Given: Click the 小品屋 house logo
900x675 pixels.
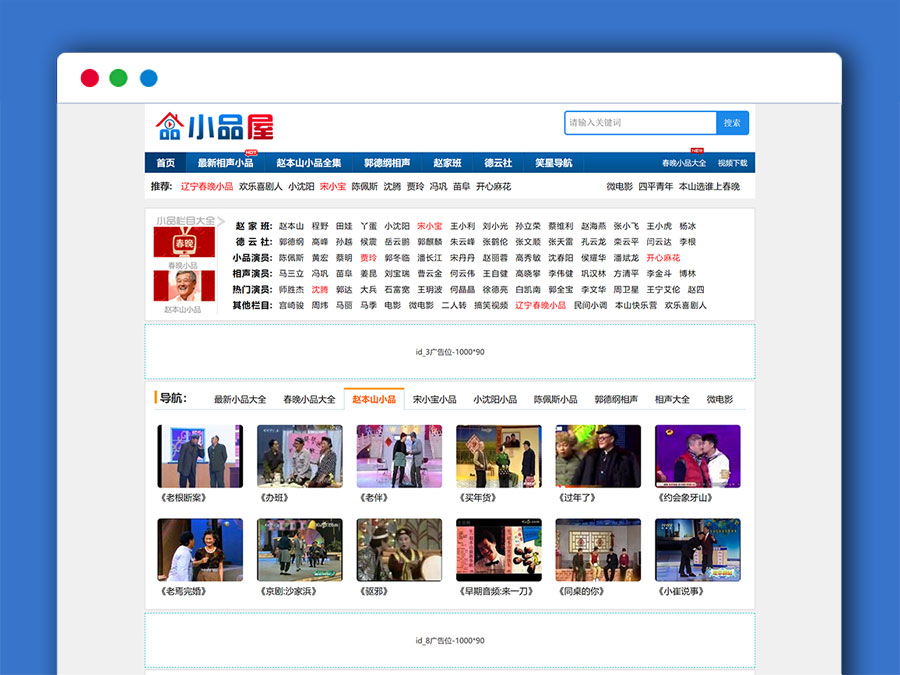Looking at the screenshot, I should 214,126.
